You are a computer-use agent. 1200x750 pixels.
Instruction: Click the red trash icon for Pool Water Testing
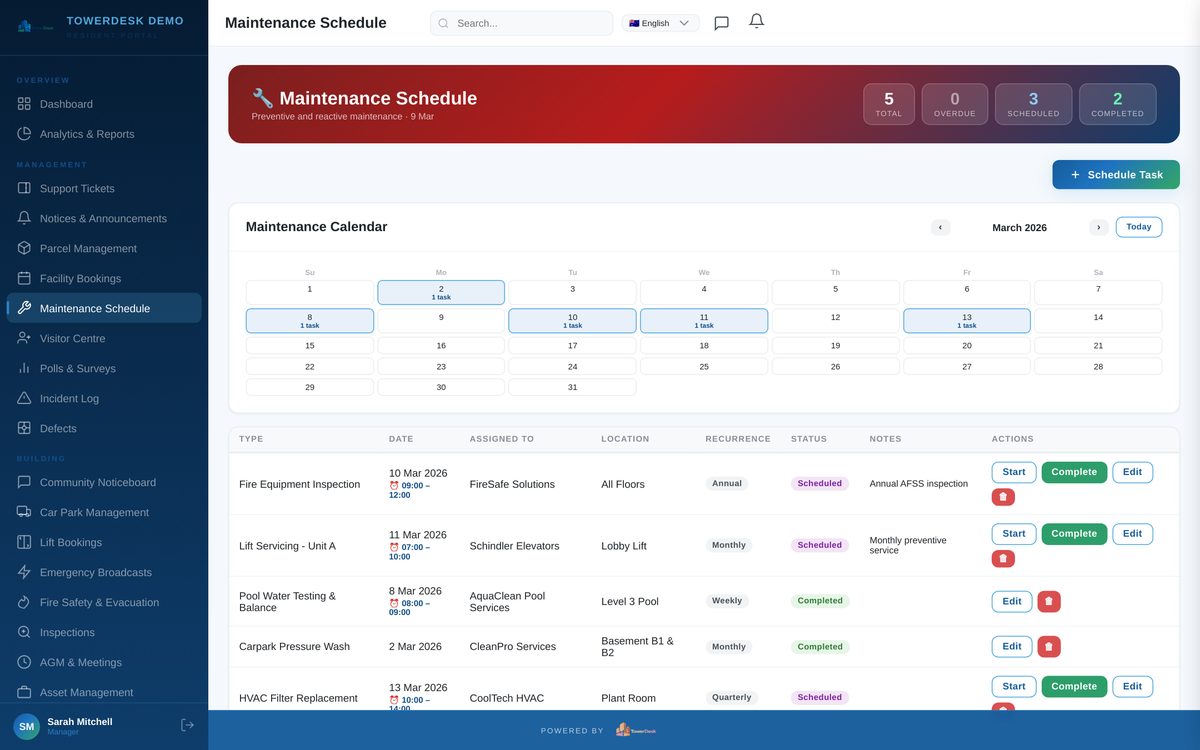point(1047,600)
